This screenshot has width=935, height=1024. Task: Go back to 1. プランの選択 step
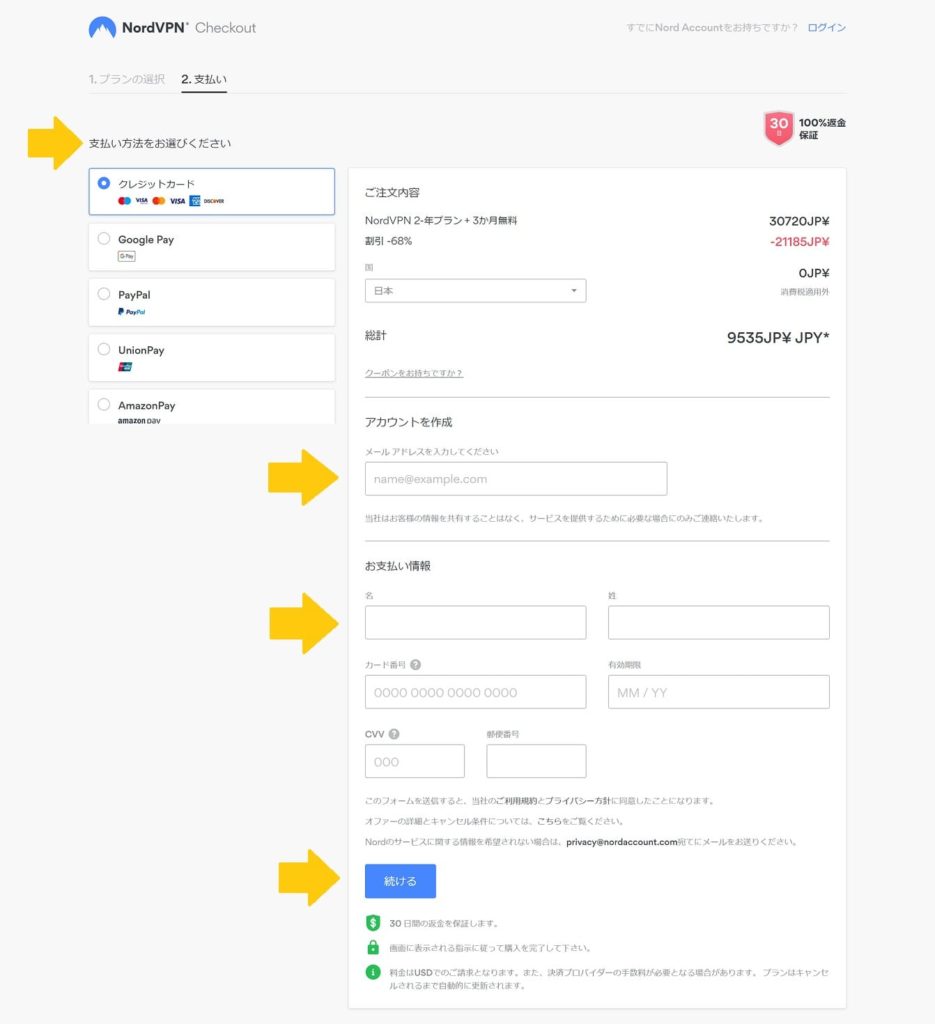(127, 79)
